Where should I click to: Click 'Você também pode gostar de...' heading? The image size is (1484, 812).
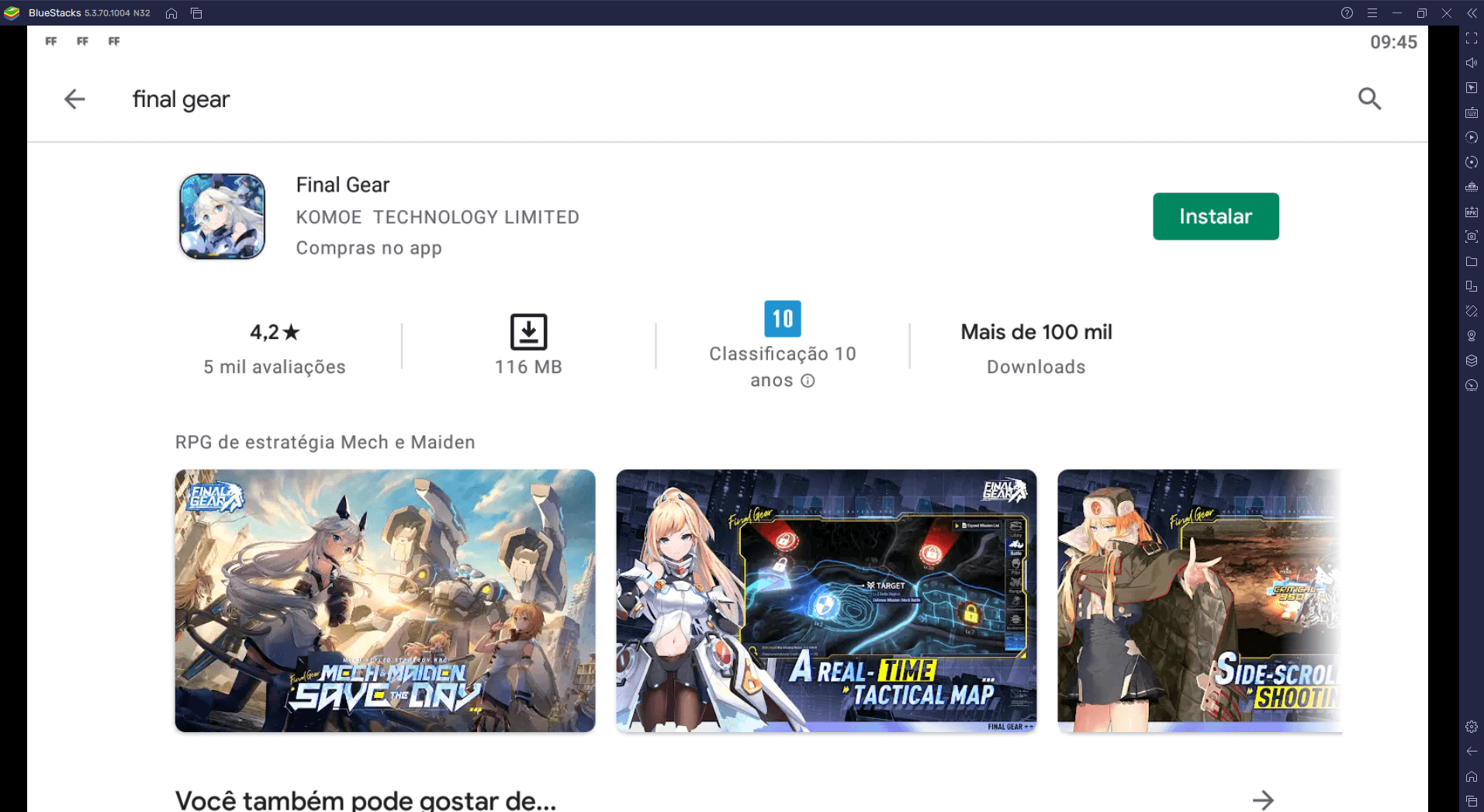(365, 800)
